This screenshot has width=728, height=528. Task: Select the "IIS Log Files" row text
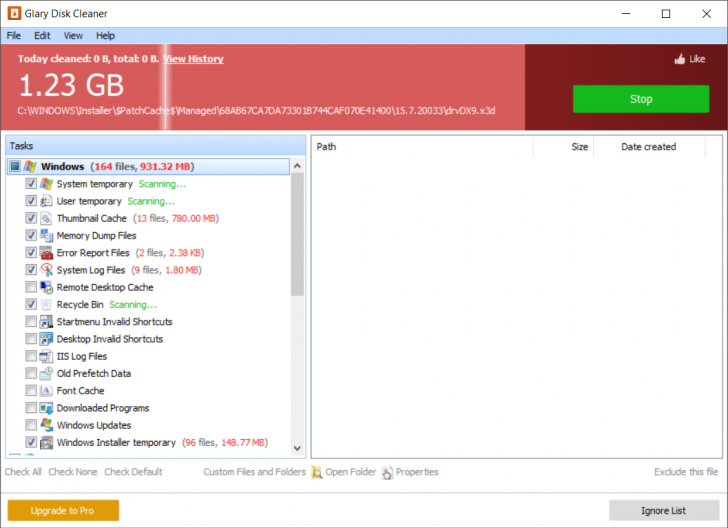(82, 356)
